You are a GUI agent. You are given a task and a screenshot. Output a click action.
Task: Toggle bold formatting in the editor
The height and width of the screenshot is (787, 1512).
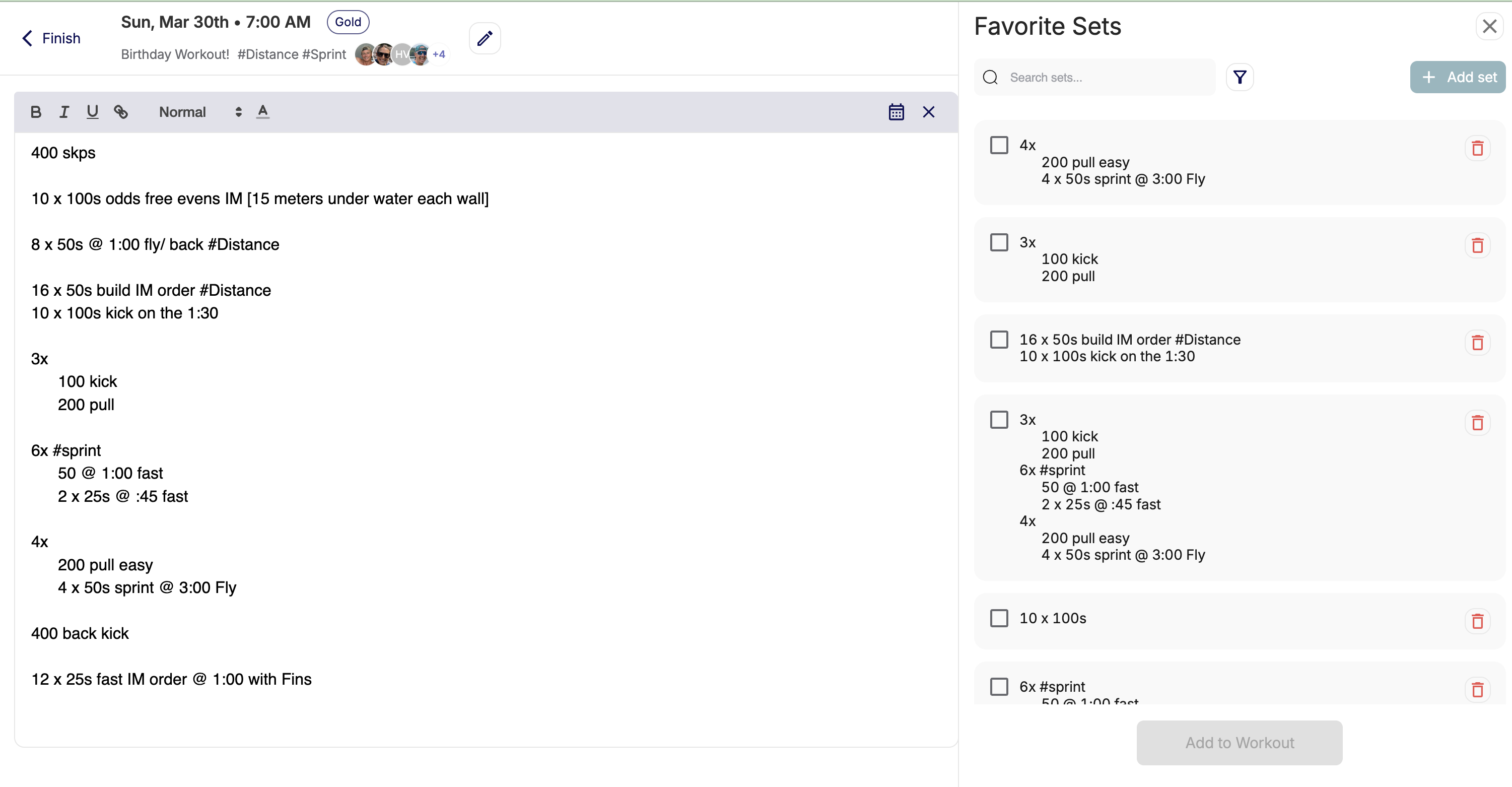click(36, 112)
